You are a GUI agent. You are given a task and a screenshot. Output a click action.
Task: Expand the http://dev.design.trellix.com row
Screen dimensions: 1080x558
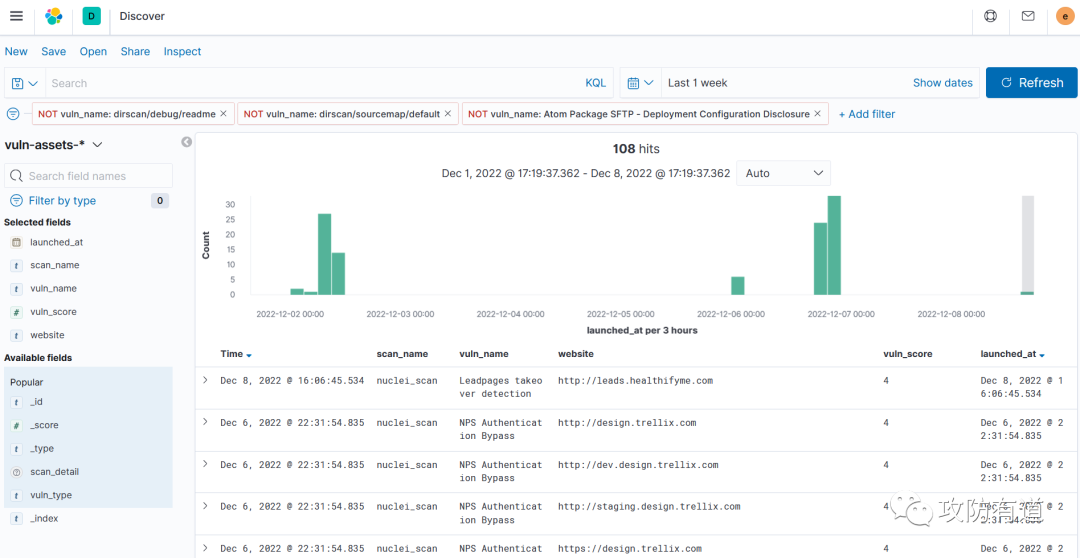[205, 464]
